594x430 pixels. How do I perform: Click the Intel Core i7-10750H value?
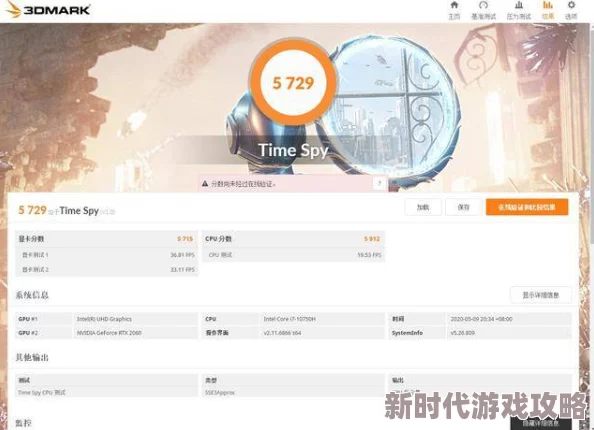pos(289,319)
